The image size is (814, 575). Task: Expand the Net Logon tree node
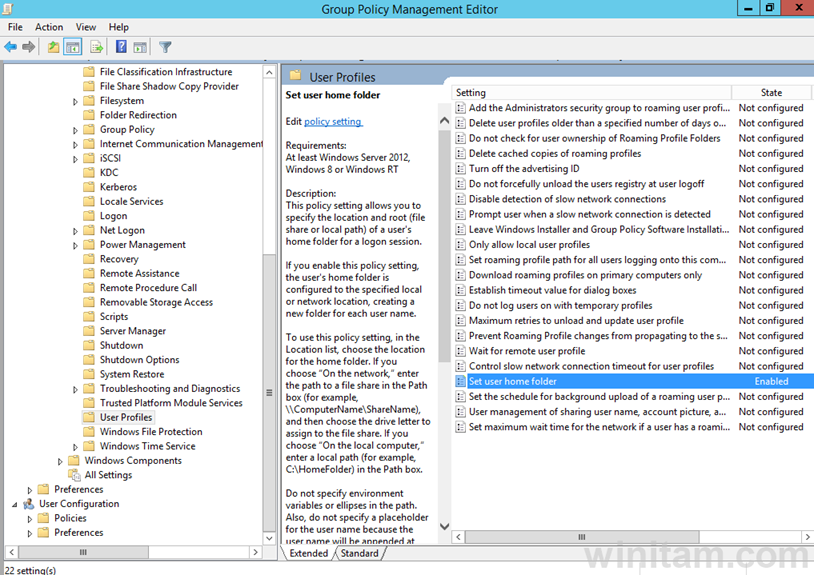pos(75,231)
